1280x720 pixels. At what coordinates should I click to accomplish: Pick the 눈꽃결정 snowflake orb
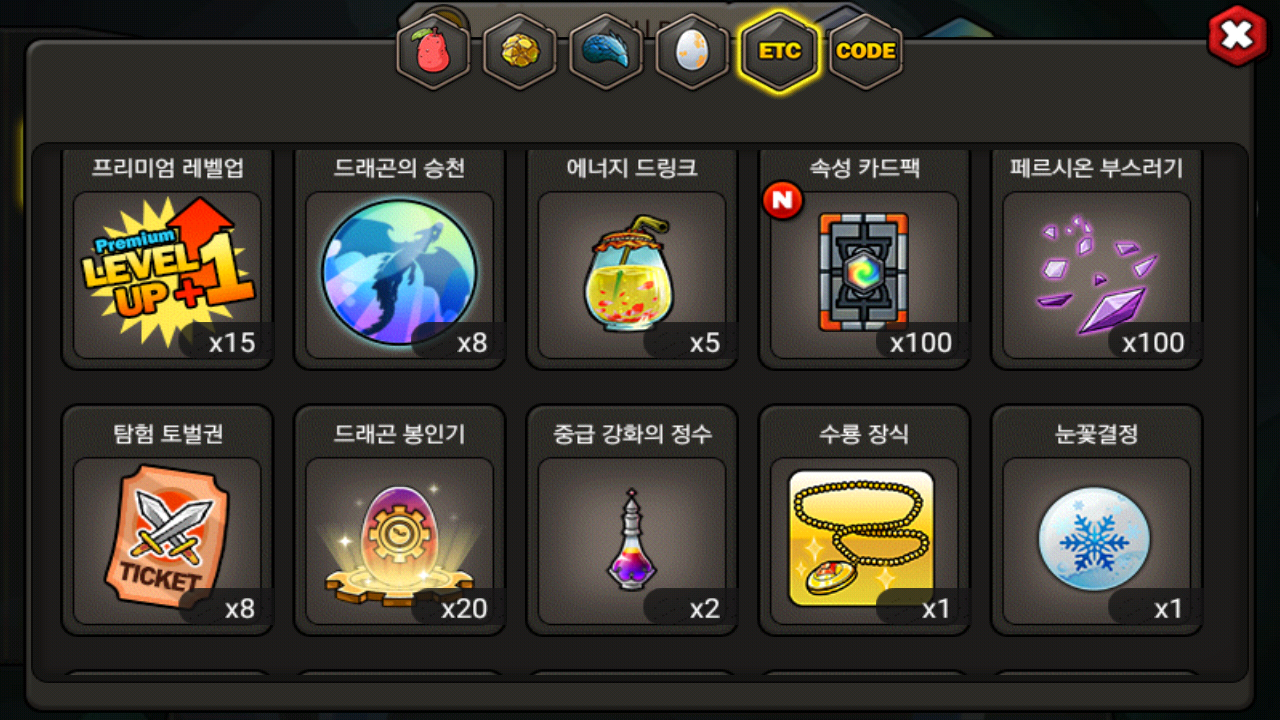1096,520
